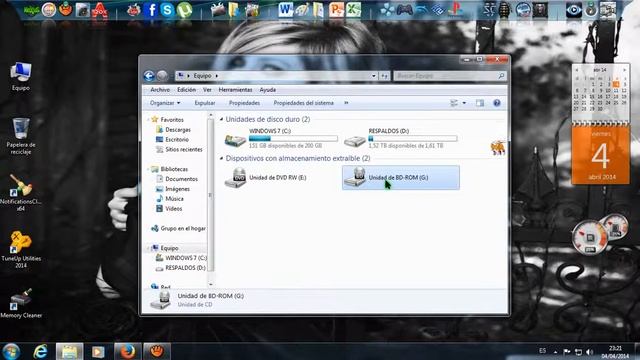This screenshot has width=640, height=360.
Task: Open Facebook icon in top dock
Action: [x=151, y=10]
